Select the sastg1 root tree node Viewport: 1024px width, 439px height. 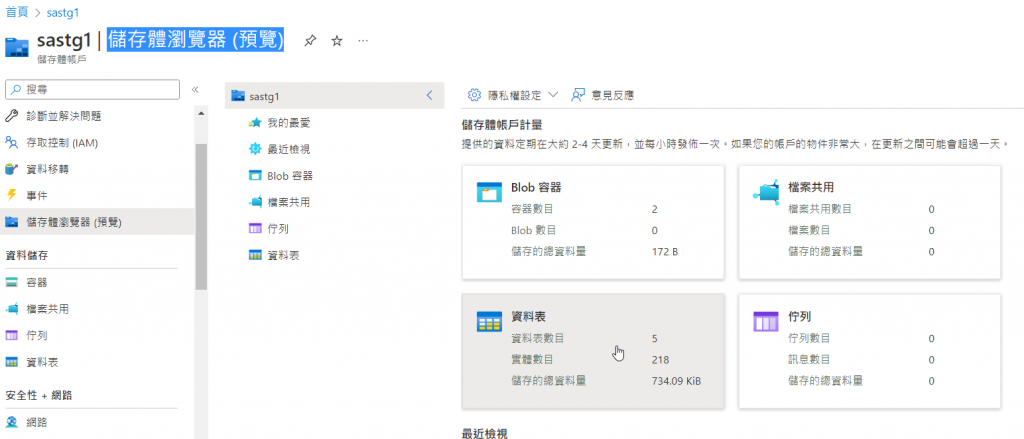334,96
